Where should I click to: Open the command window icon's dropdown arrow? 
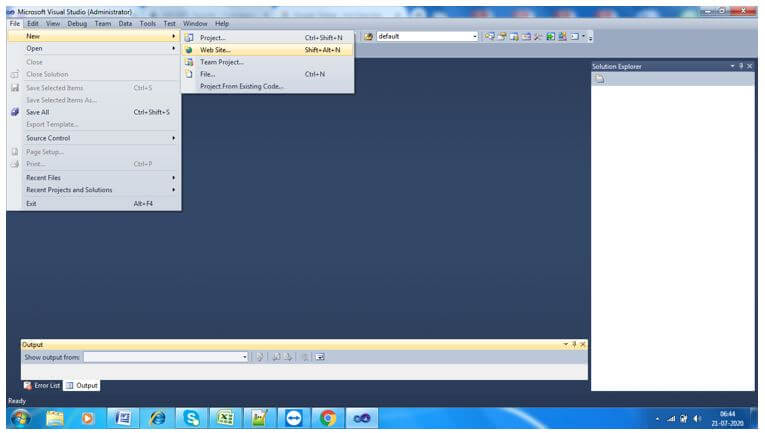(583, 36)
